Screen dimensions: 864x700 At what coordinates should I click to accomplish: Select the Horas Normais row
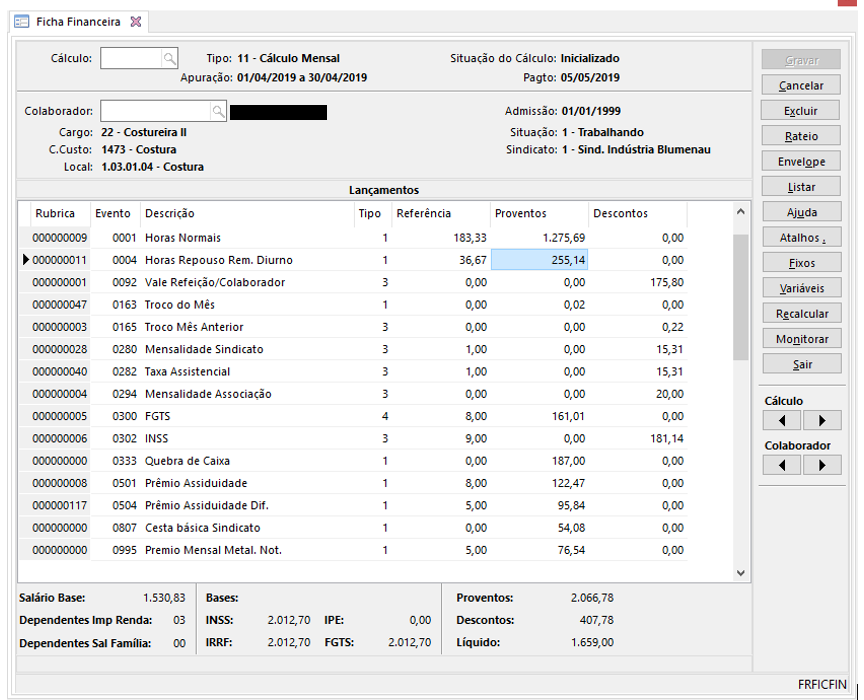(181, 238)
